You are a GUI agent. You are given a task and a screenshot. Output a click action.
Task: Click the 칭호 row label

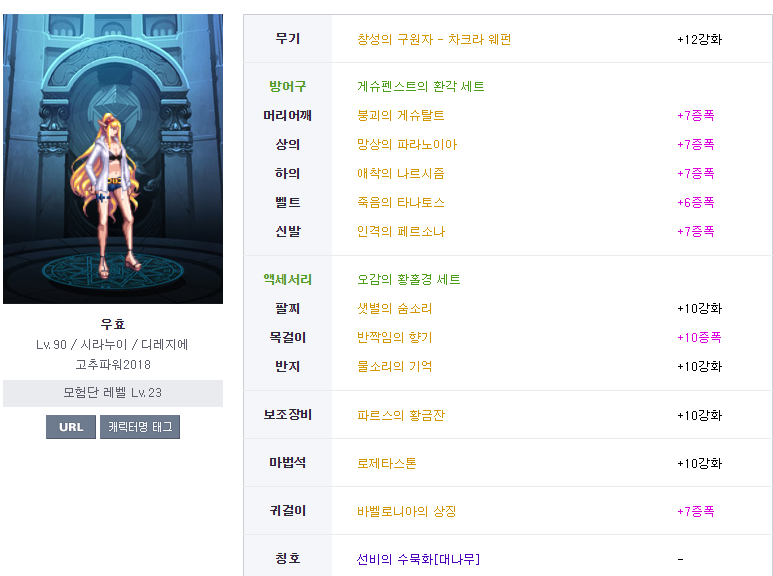coord(287,558)
